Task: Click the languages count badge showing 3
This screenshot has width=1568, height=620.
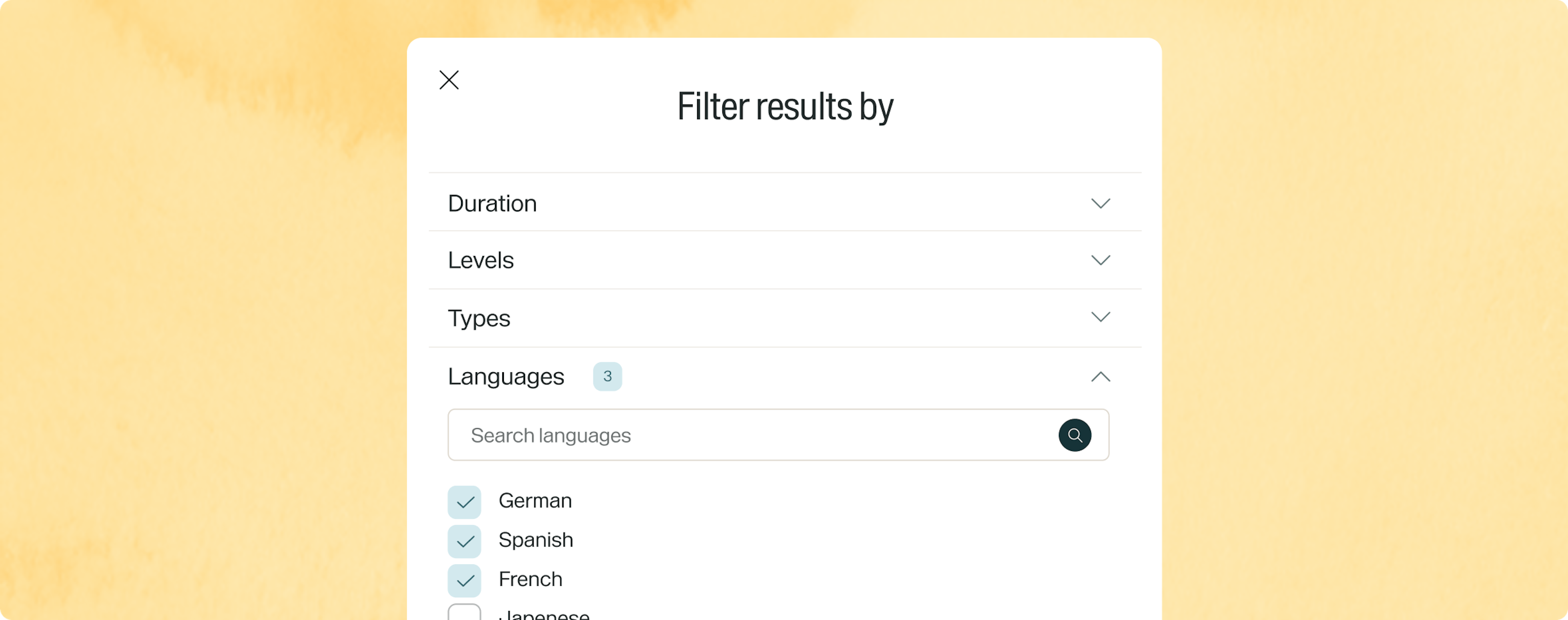Action: 607,377
